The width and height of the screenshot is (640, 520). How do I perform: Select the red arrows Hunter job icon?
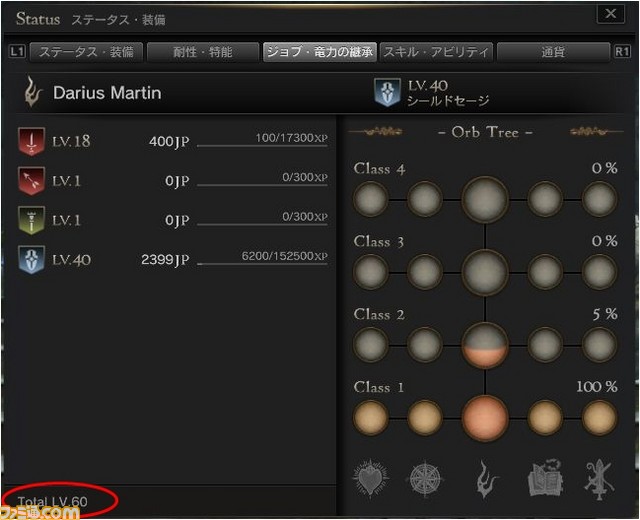coord(31,181)
